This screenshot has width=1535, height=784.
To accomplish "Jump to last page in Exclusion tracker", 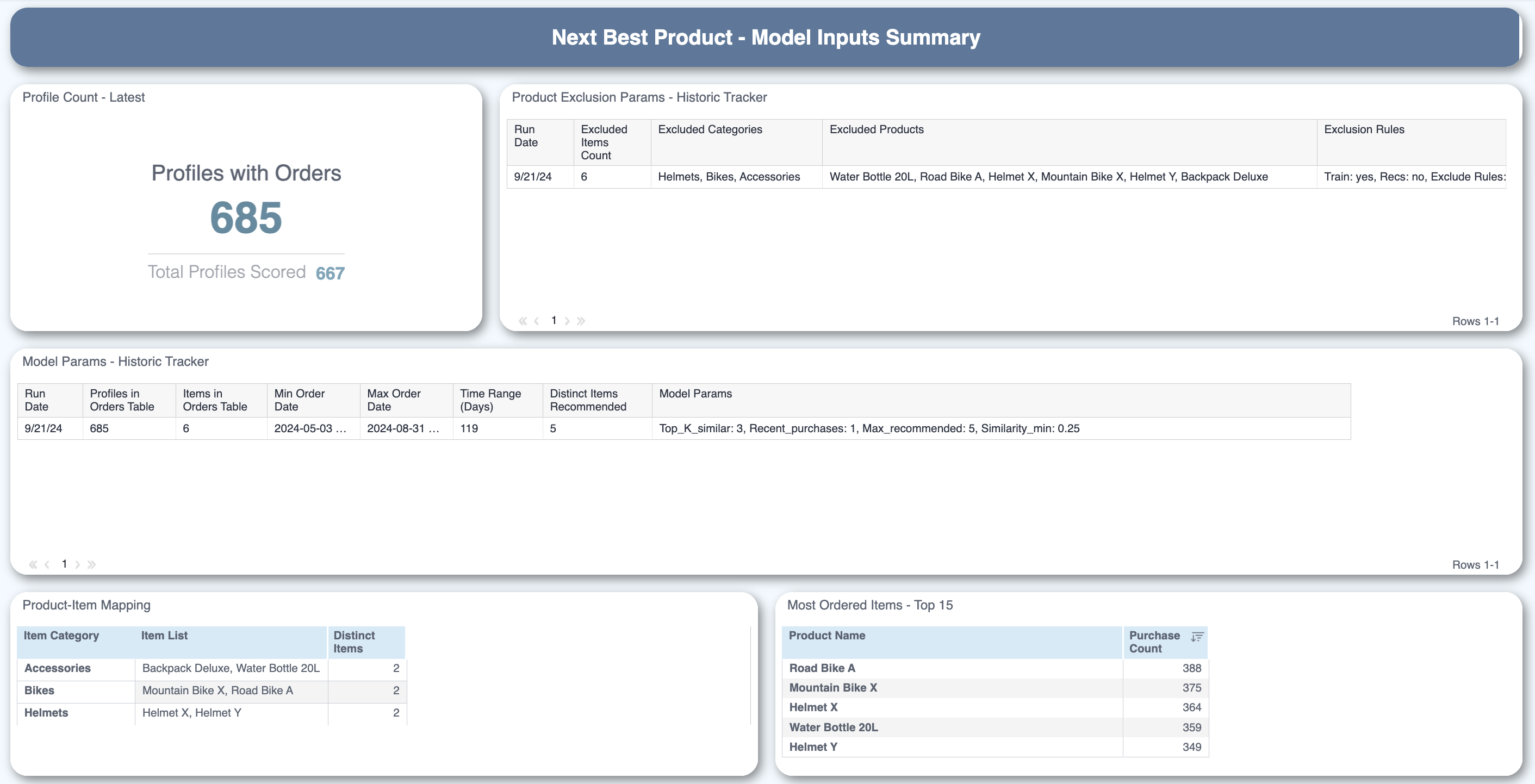I will 581,321.
